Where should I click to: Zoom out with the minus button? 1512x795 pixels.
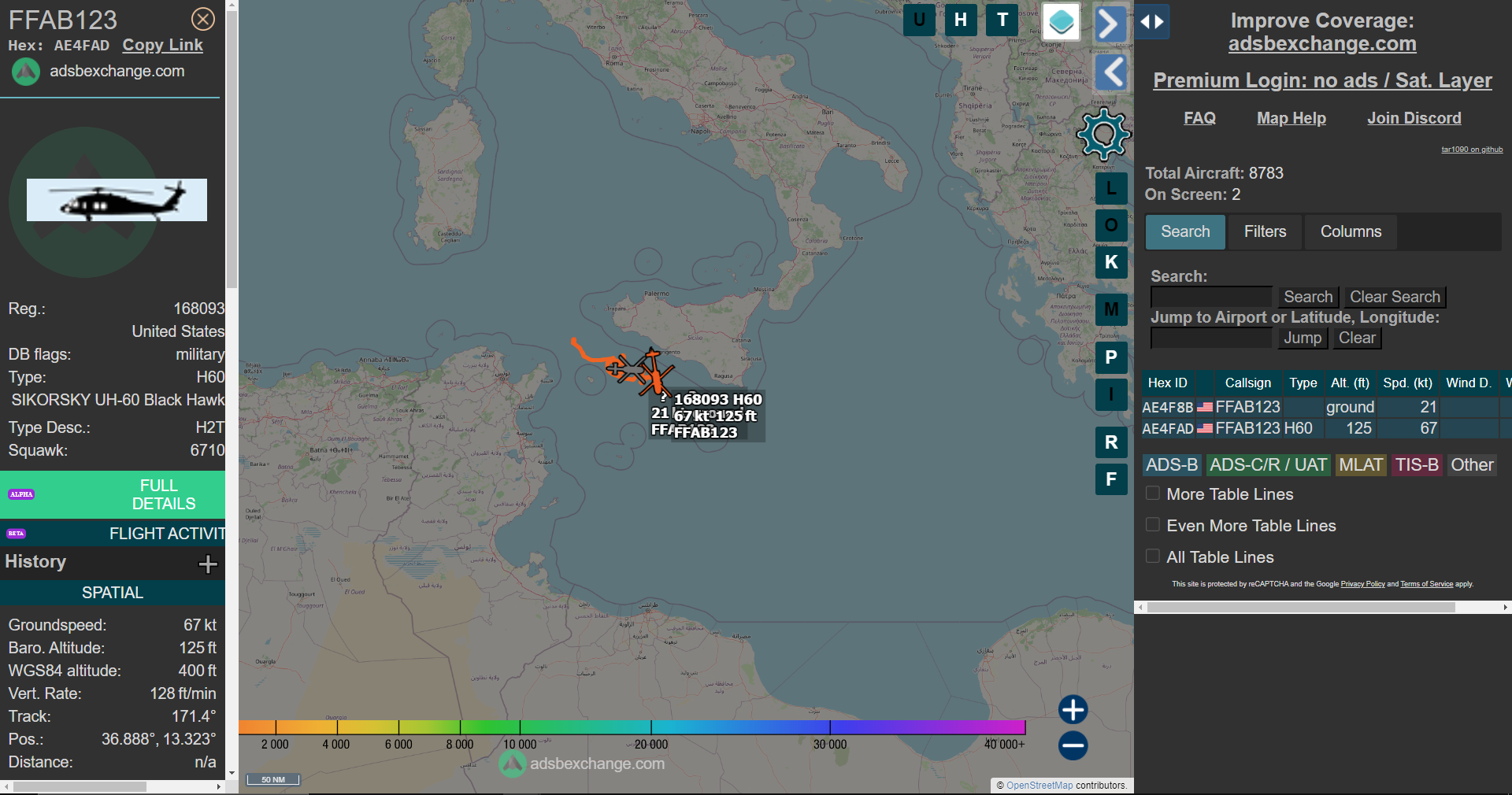point(1073,745)
